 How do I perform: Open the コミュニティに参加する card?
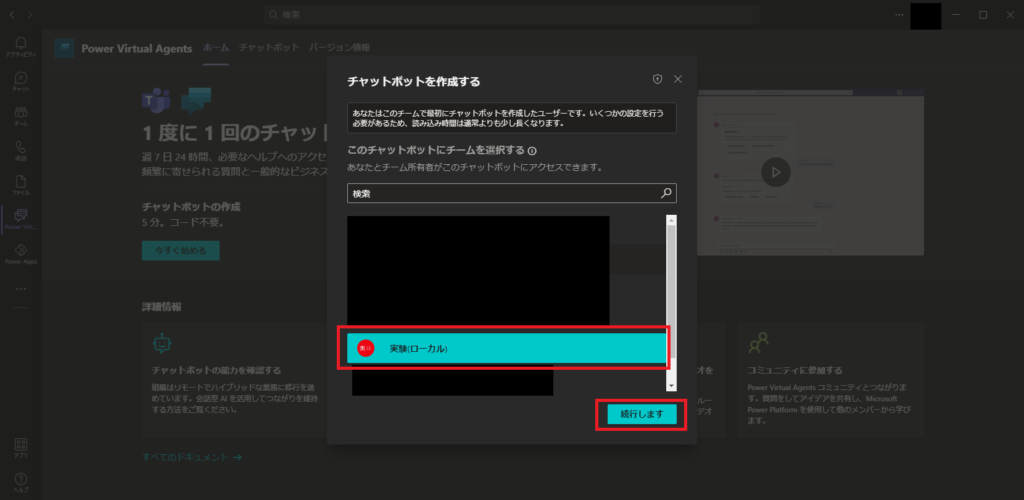click(x=830, y=380)
